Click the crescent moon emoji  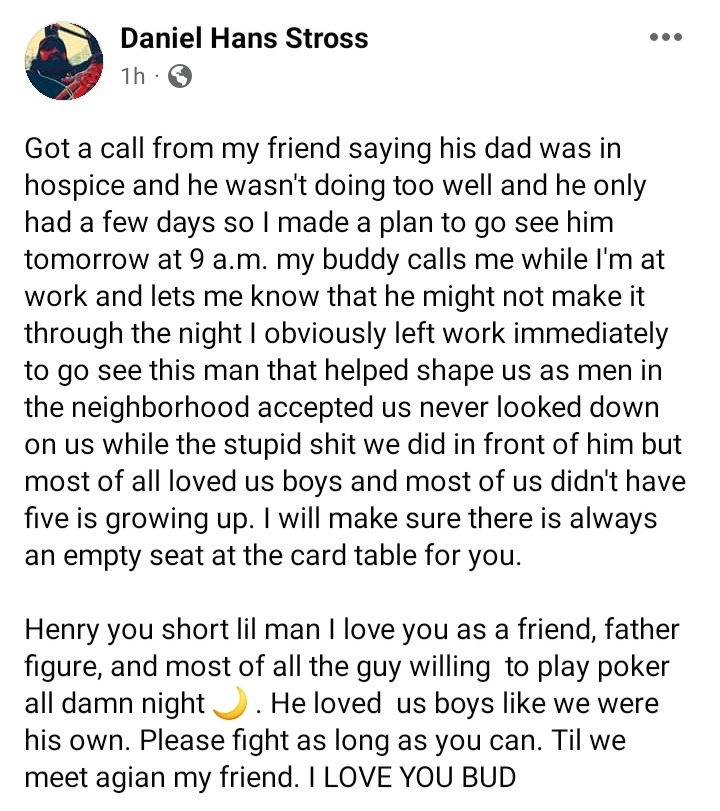point(230,703)
